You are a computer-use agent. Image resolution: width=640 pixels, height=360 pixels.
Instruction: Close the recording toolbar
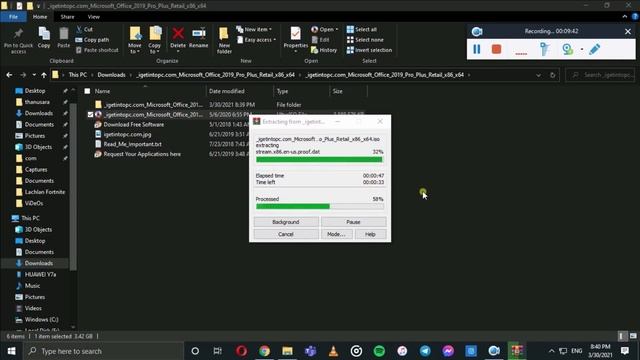click(x=628, y=31)
